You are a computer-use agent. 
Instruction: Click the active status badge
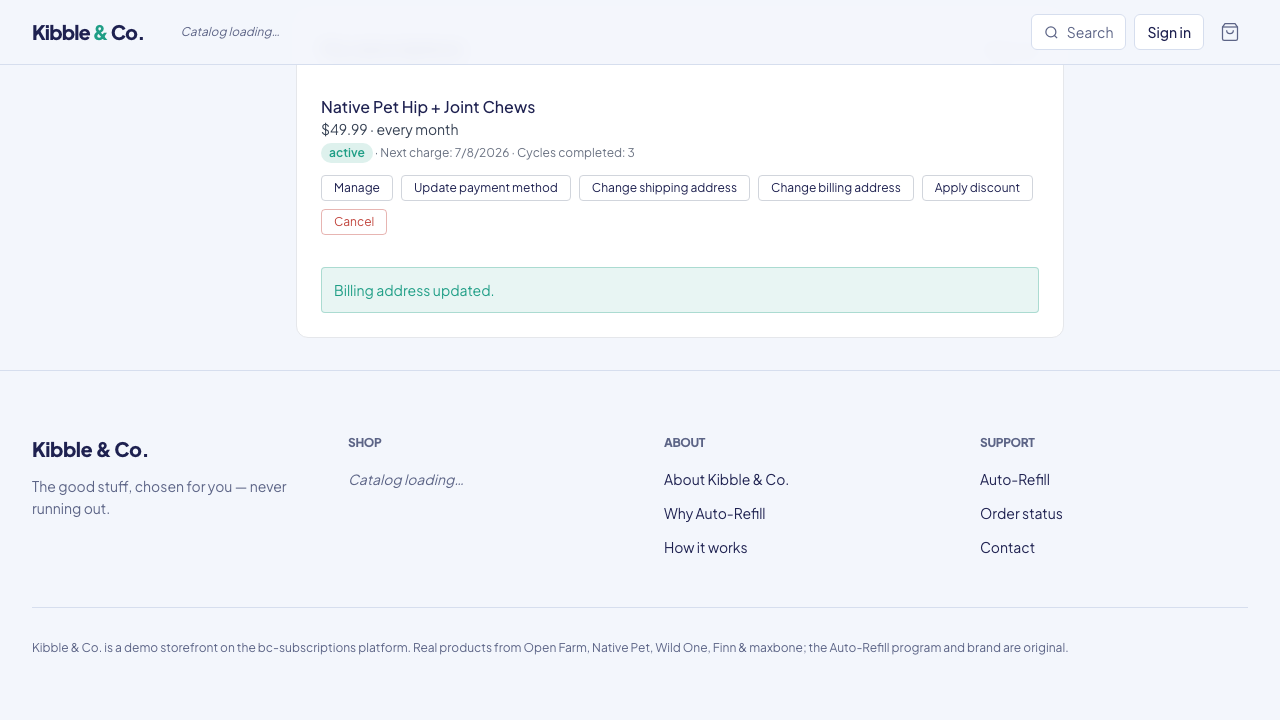pos(347,153)
